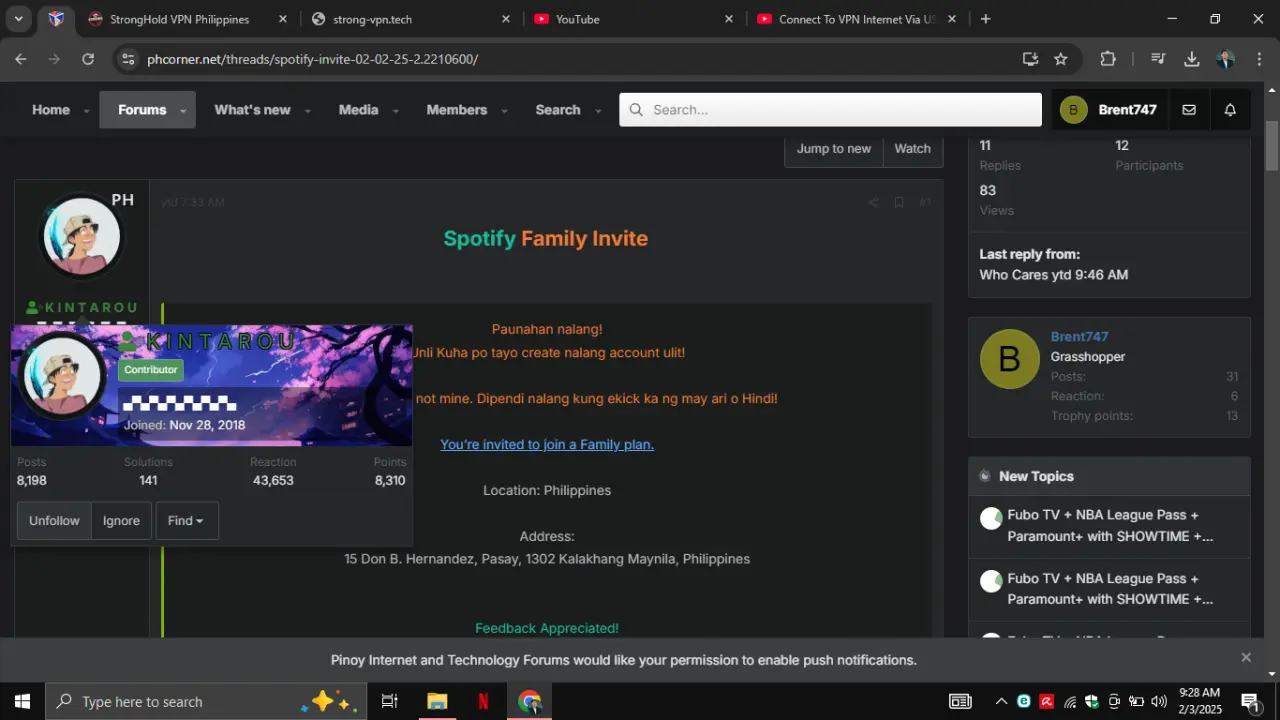Expand the Home dropdown arrow
This screenshot has height=720, width=1280.
[87, 111]
